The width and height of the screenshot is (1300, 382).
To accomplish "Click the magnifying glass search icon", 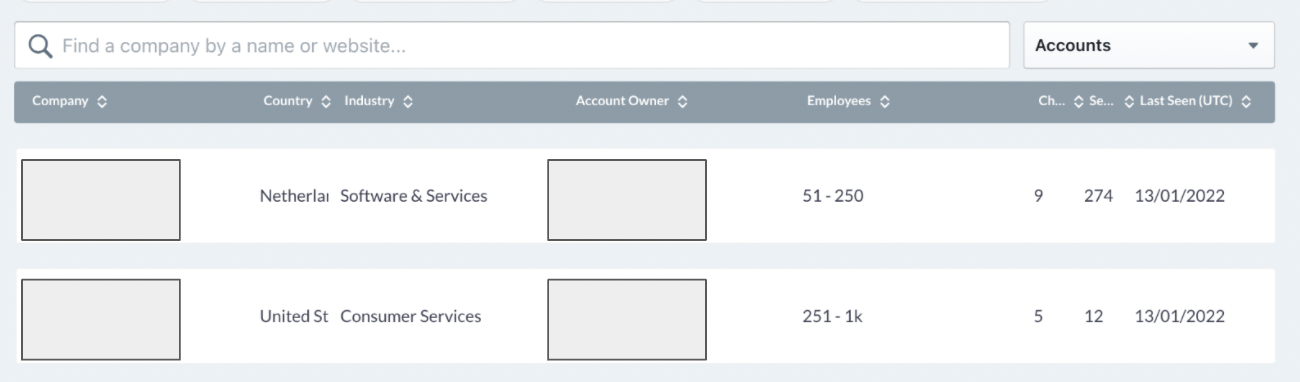I will tap(39, 46).
